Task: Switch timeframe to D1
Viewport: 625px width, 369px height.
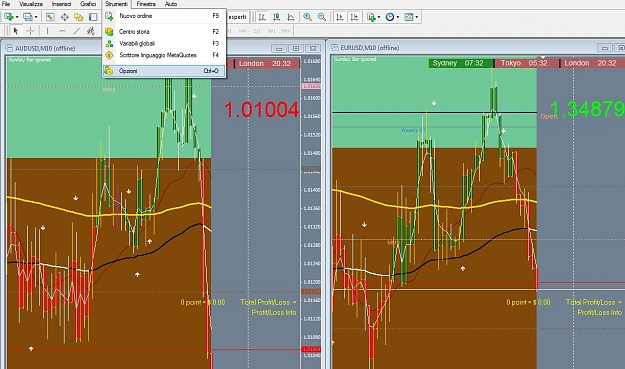Action: tap(257, 31)
